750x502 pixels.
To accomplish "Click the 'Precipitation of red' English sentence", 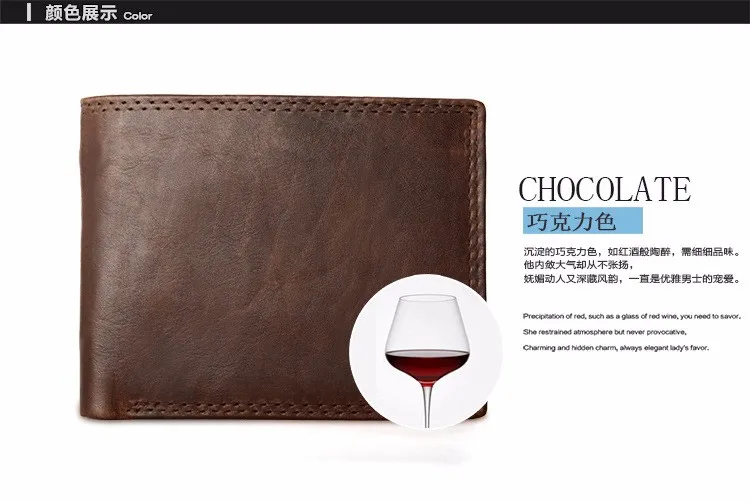I will 632,316.
